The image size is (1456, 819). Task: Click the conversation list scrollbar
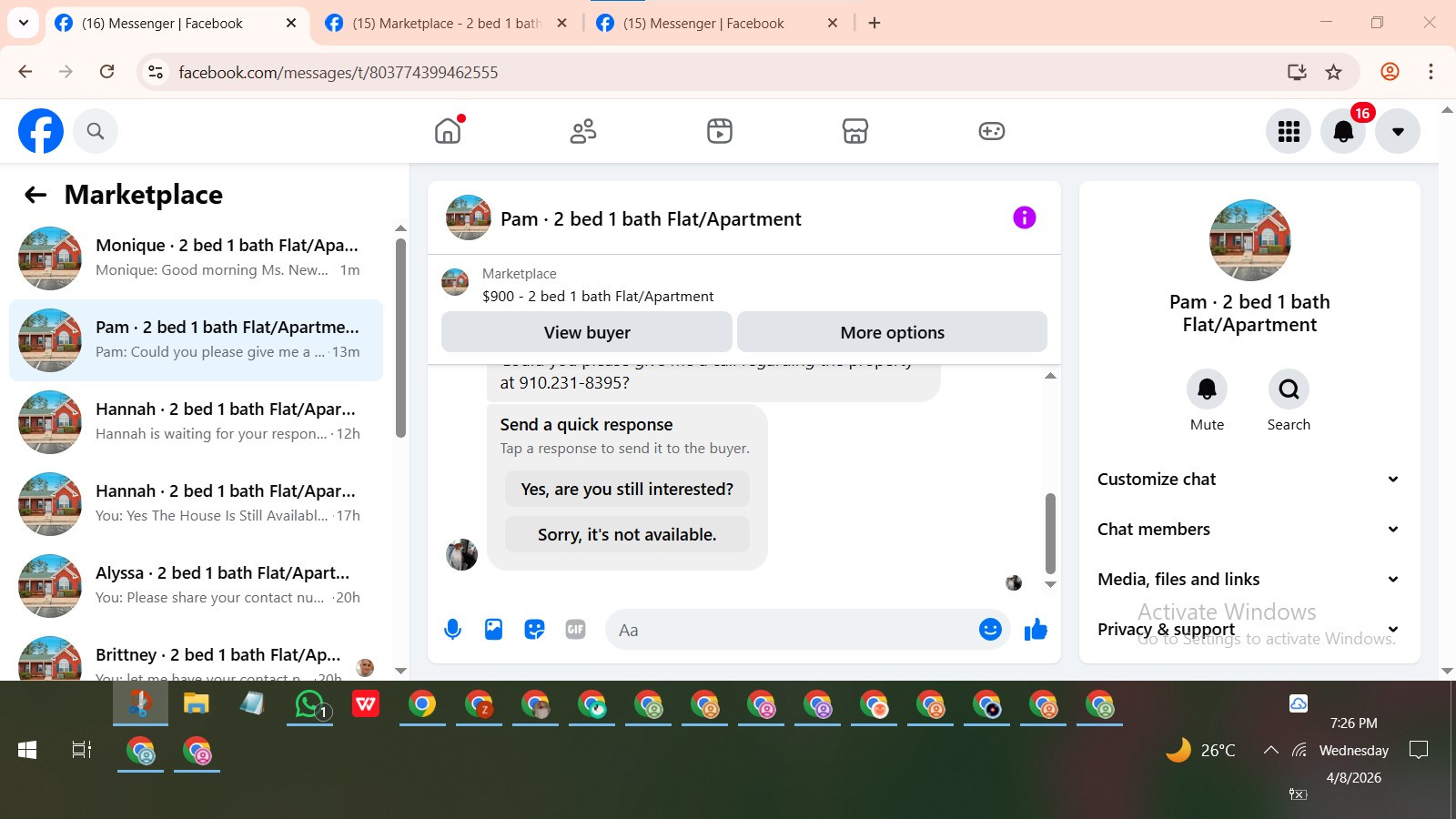pyautogui.click(x=400, y=339)
